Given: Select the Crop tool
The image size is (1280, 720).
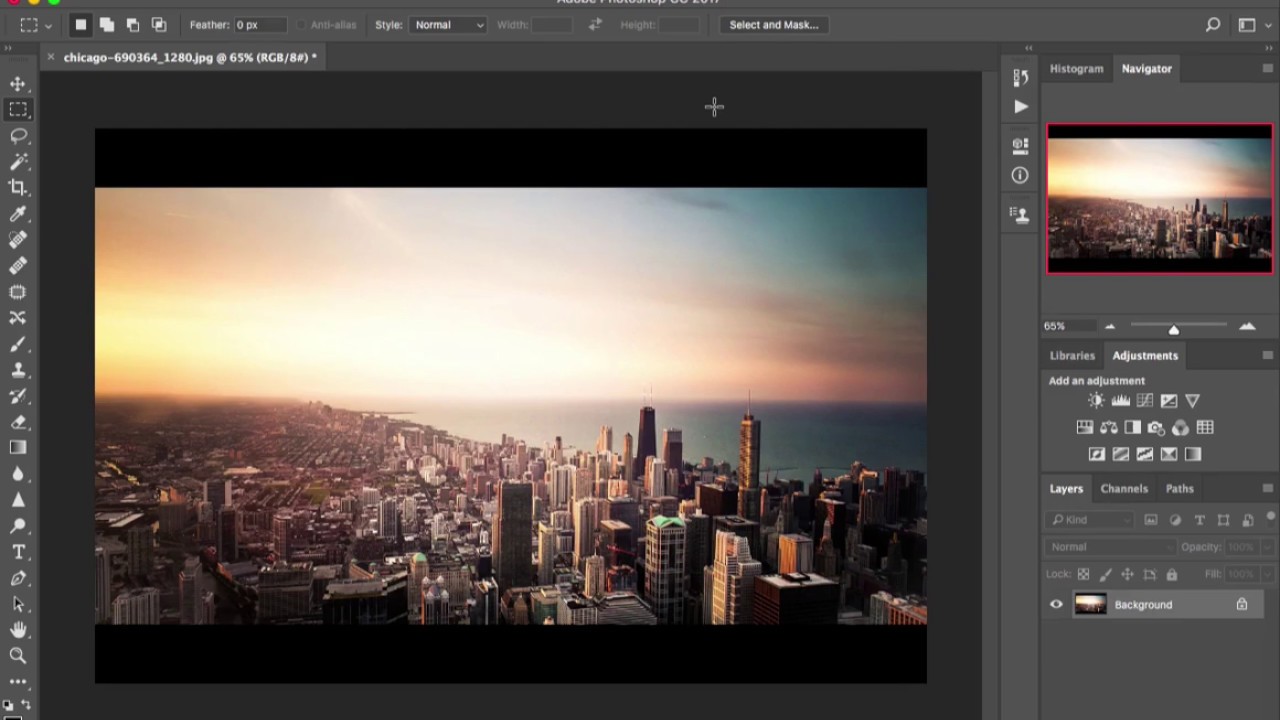Looking at the screenshot, I should click(x=18, y=188).
